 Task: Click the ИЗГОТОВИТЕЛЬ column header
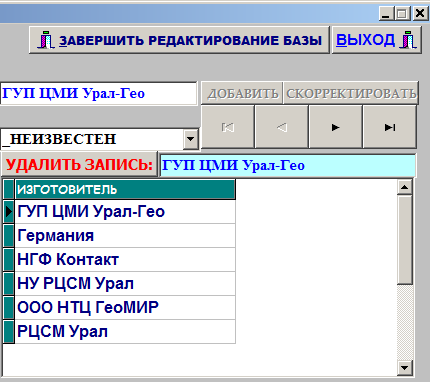pyautogui.click(x=125, y=190)
